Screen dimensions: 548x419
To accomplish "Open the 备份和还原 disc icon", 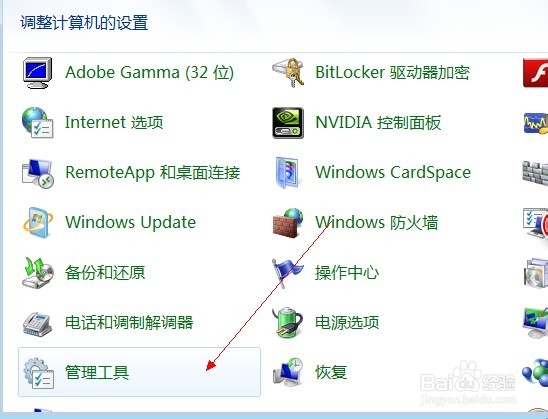I will 37,273.
